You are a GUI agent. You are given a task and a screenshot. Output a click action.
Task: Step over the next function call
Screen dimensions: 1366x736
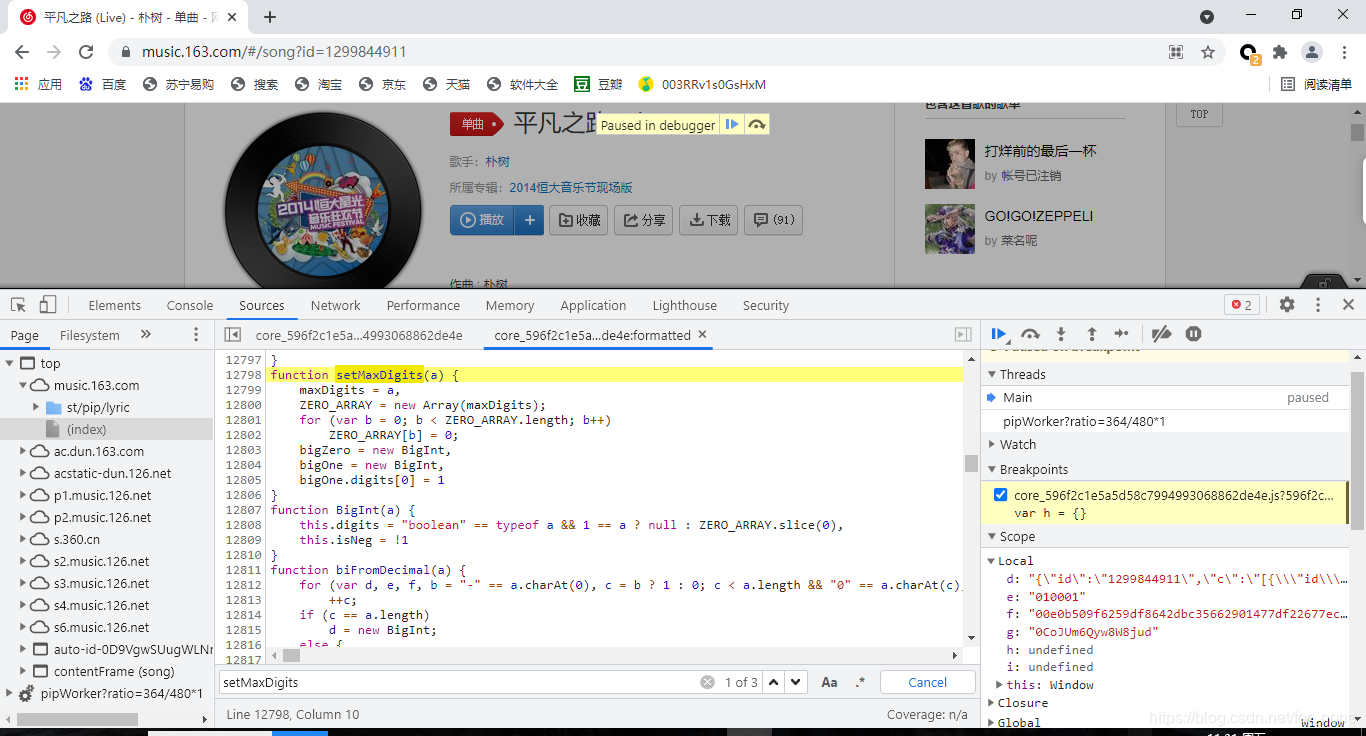pos(1030,334)
